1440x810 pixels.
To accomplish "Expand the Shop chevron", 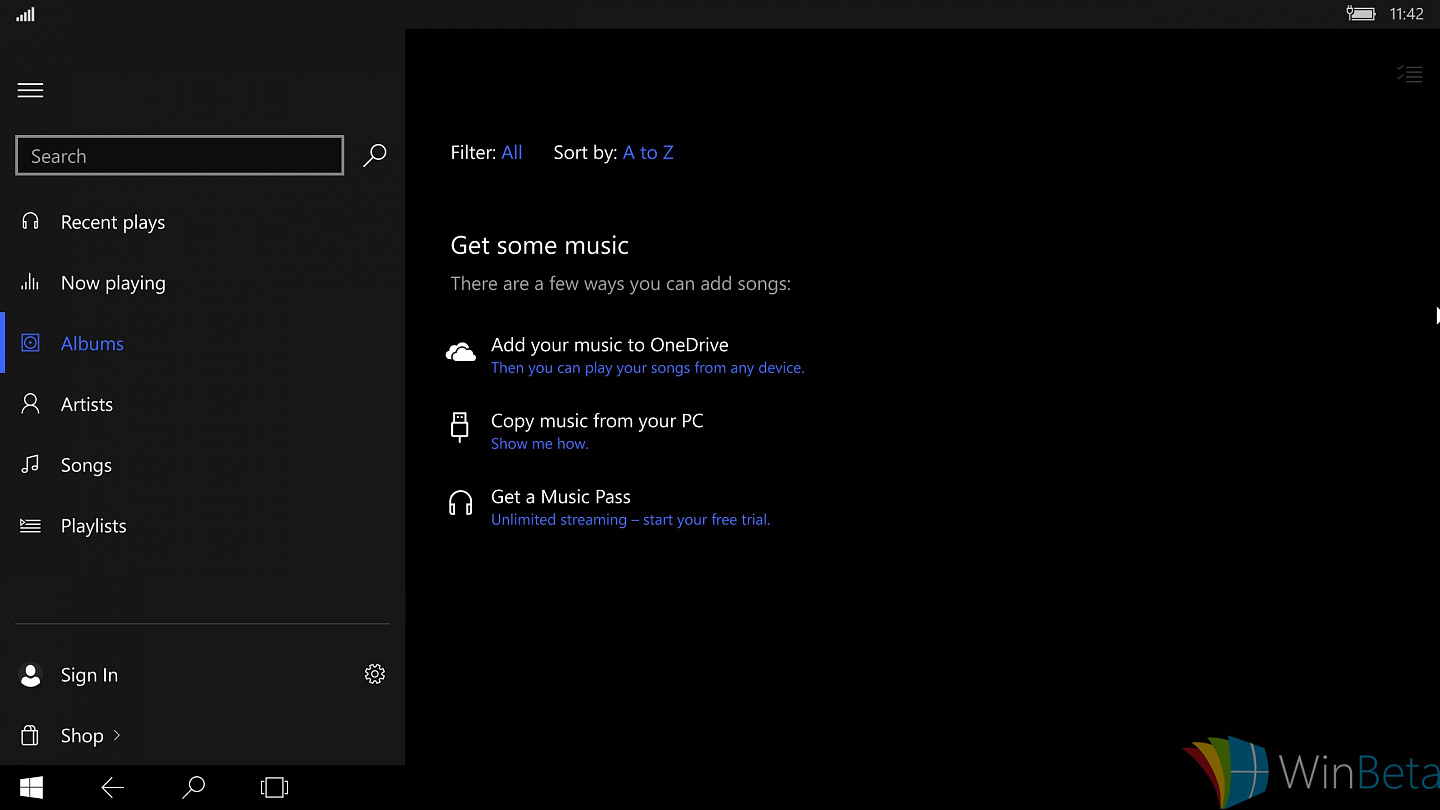I will point(117,735).
